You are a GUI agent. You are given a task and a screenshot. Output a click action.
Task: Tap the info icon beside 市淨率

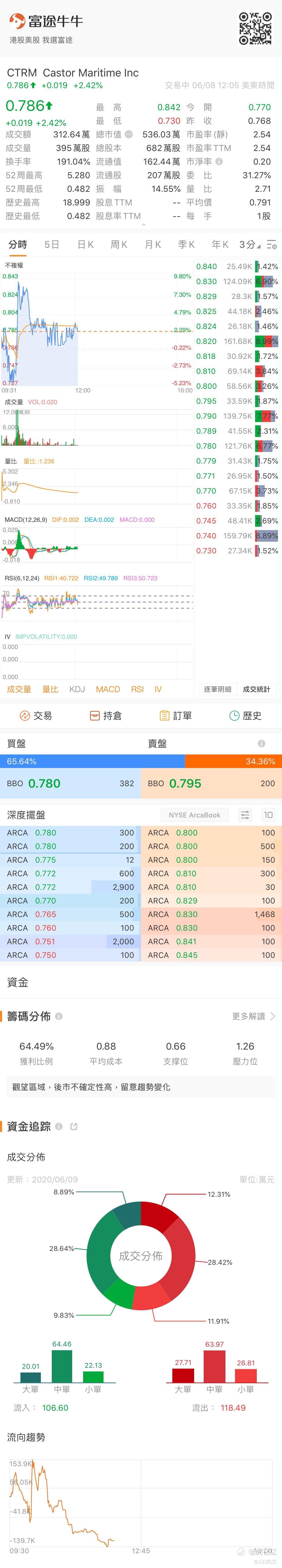(219, 162)
